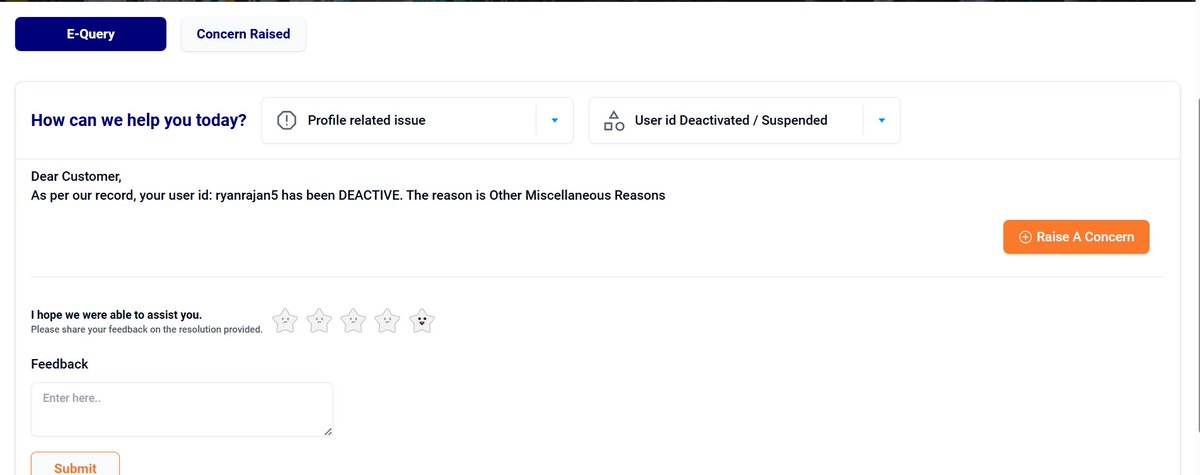1200x475 pixels.
Task: Rate two stars with the second face
Action: [319, 321]
